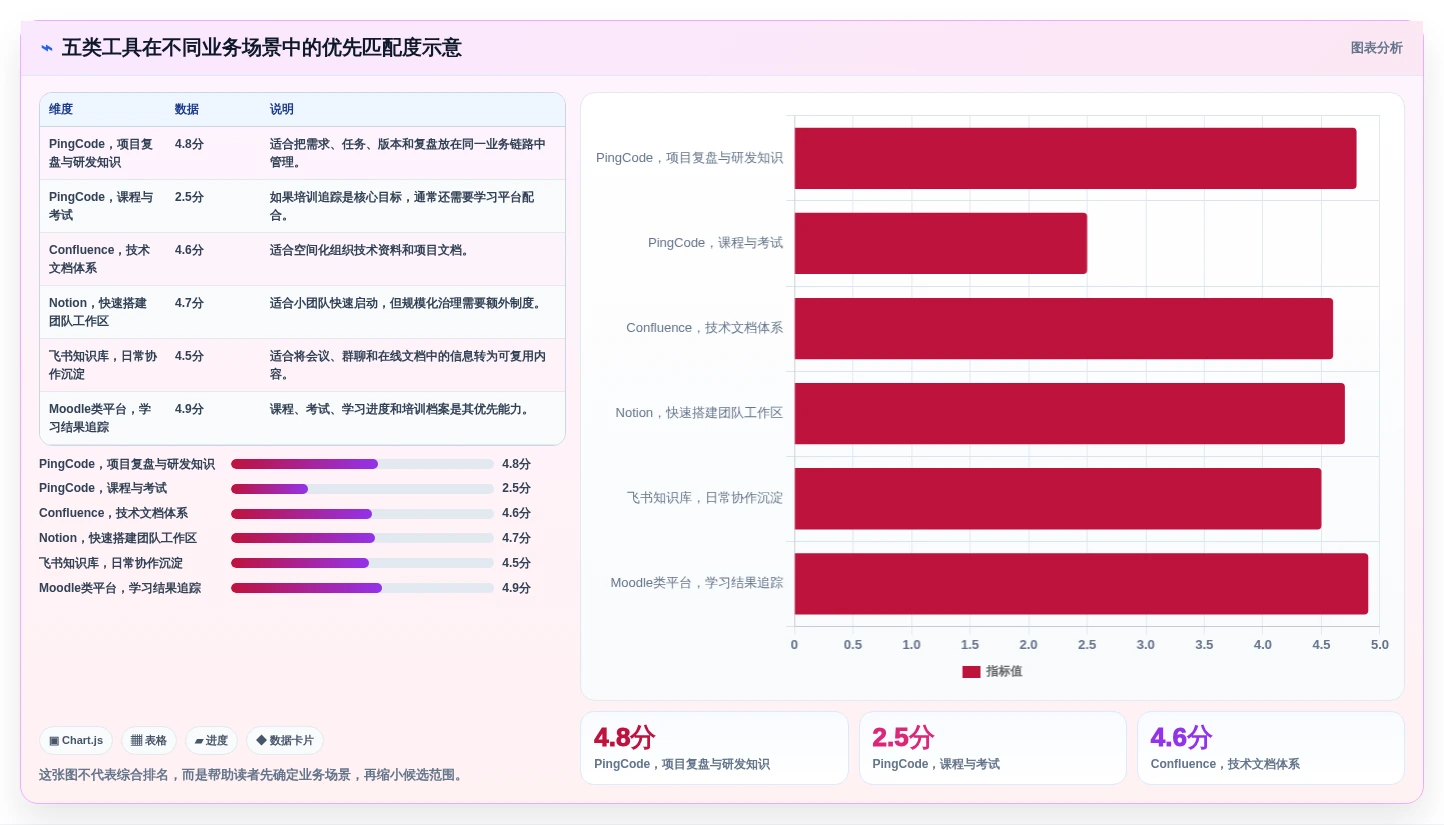This screenshot has height=825, width=1444.
Task: Click the x-axis tick label 2.5
Action: [1087, 645]
